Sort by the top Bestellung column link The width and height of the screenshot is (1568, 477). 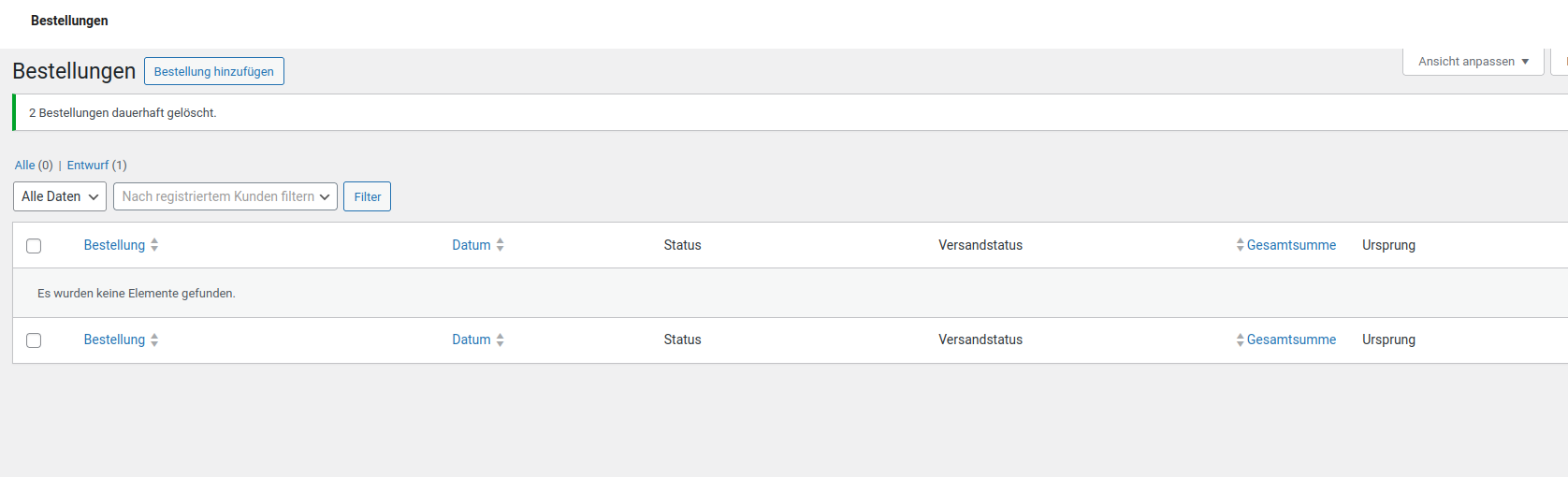(x=114, y=245)
